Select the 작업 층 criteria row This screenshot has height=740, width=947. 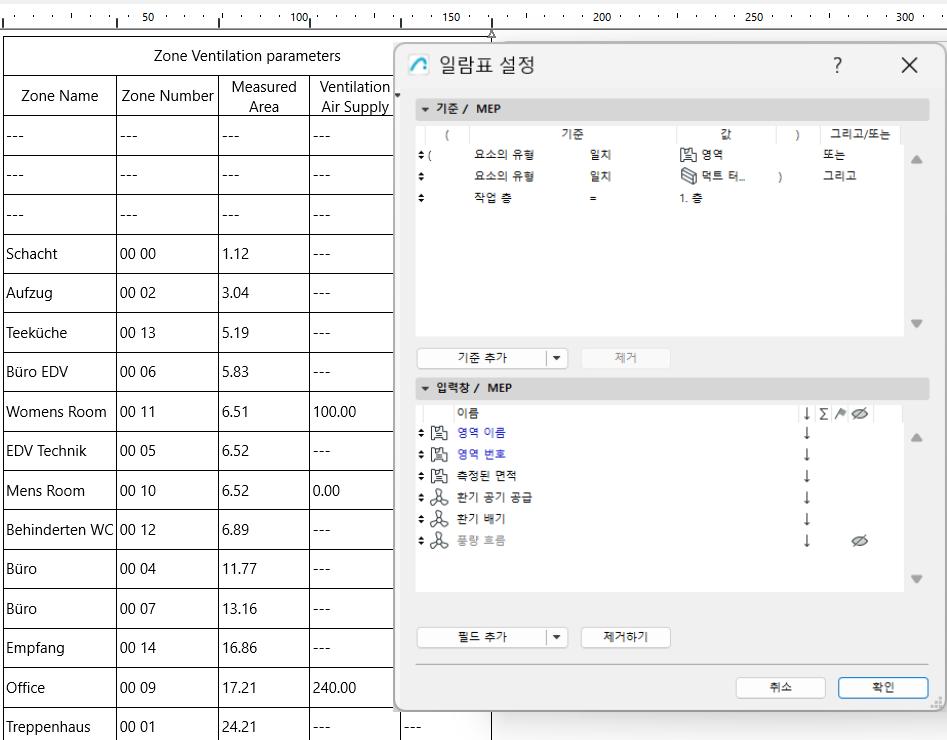coord(660,198)
